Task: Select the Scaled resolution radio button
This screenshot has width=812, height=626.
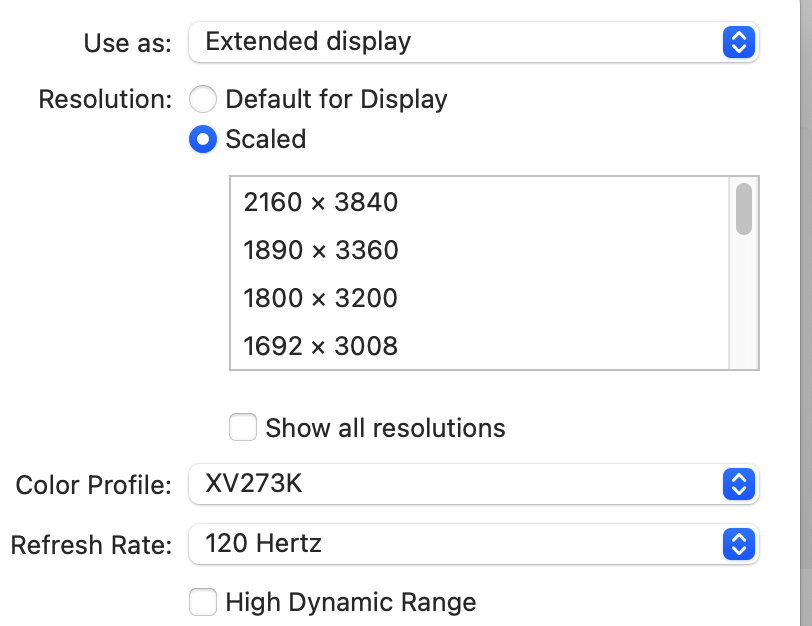Action: (202, 139)
